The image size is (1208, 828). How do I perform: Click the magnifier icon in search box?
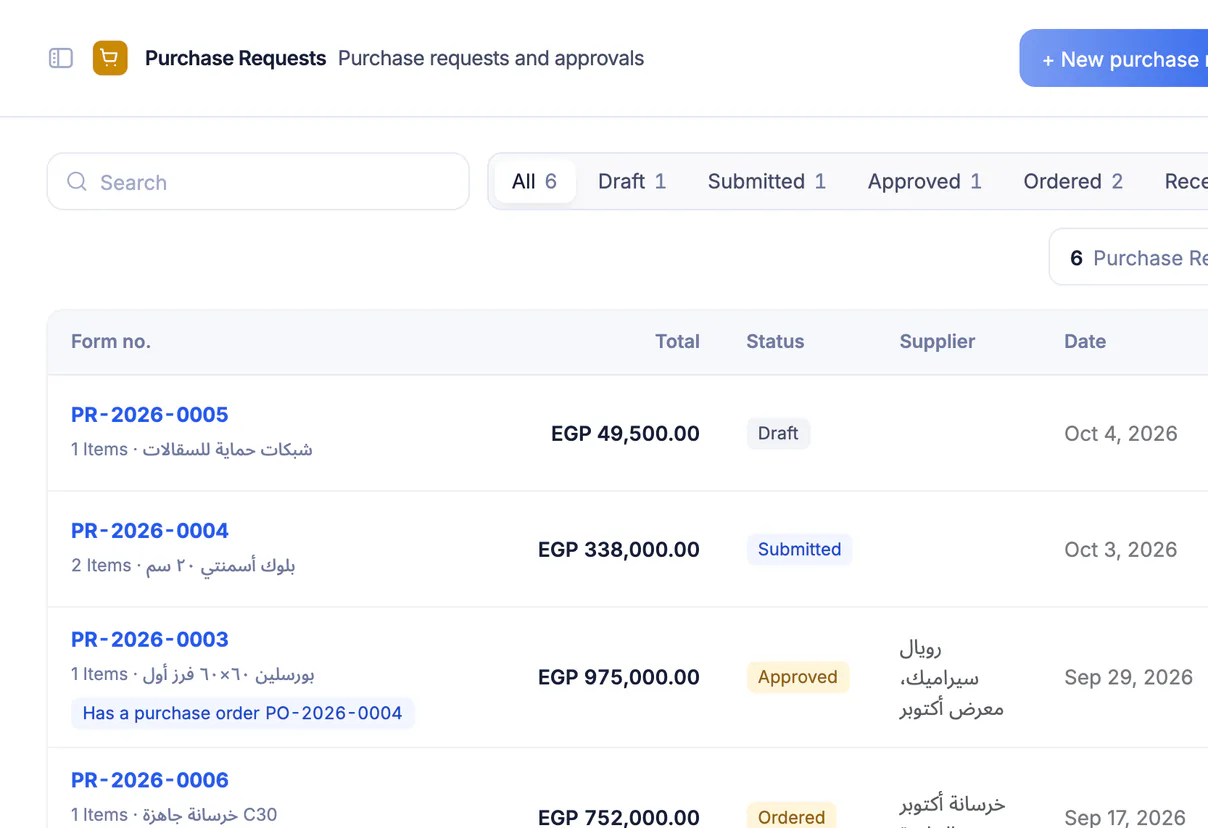[77, 182]
